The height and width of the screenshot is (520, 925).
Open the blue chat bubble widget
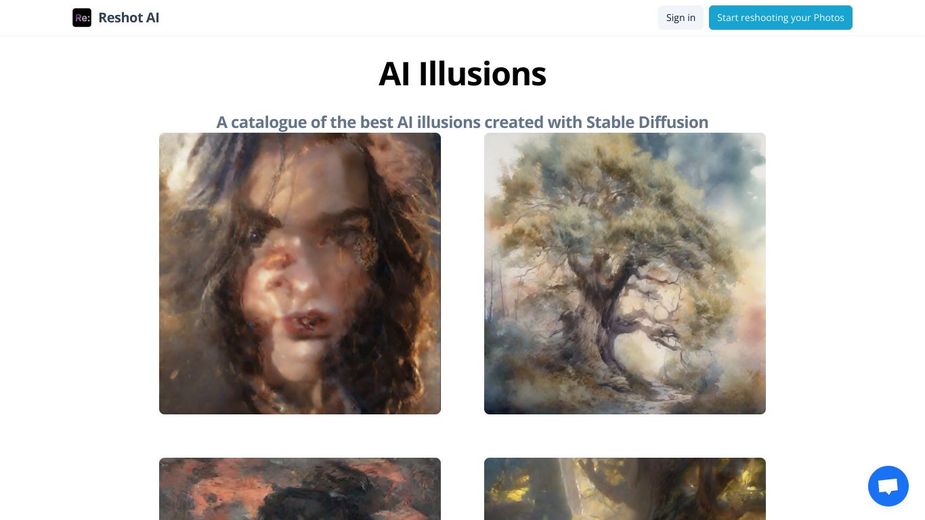tap(888, 486)
